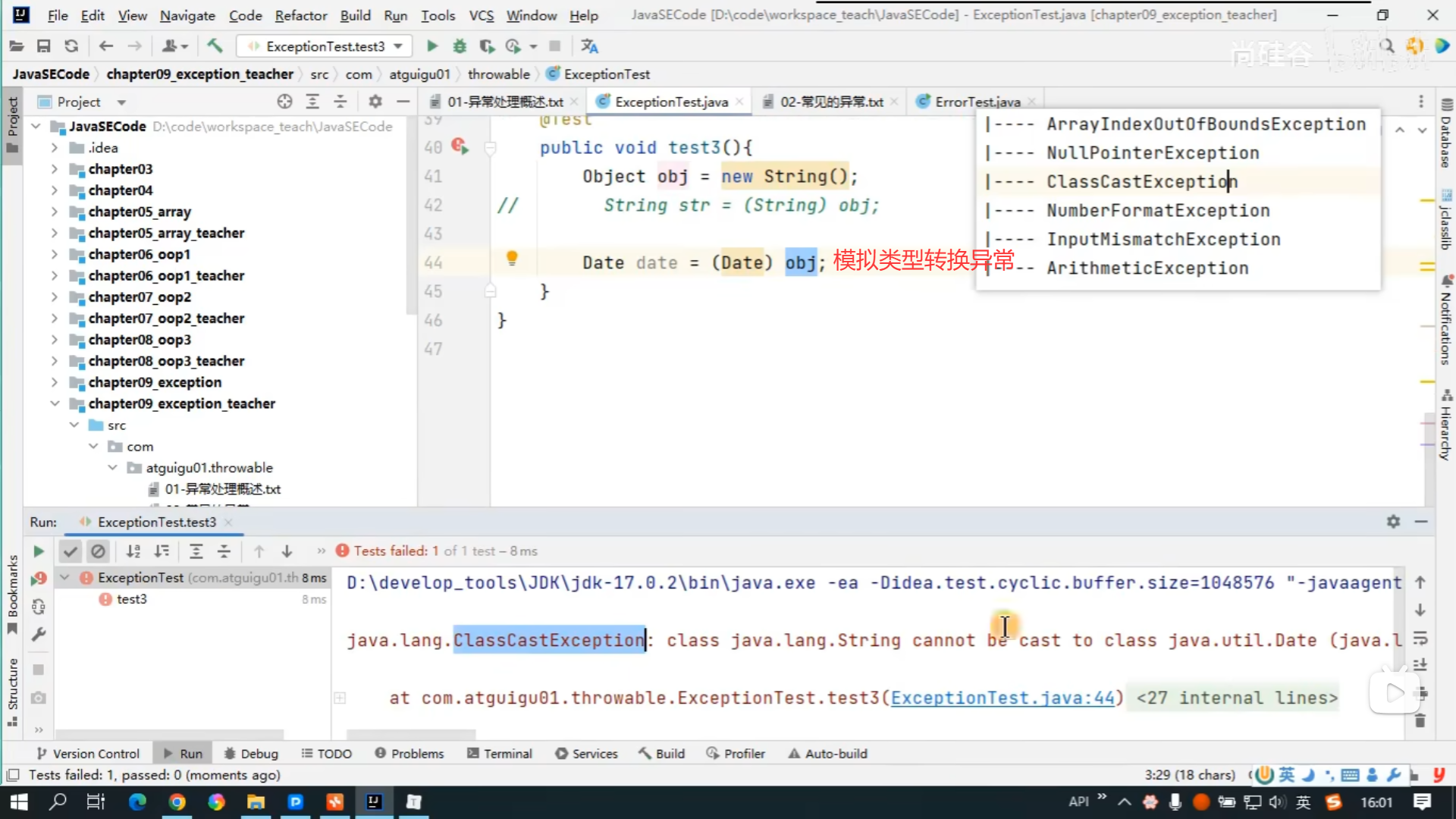Open the Refactor menu

pos(300,15)
